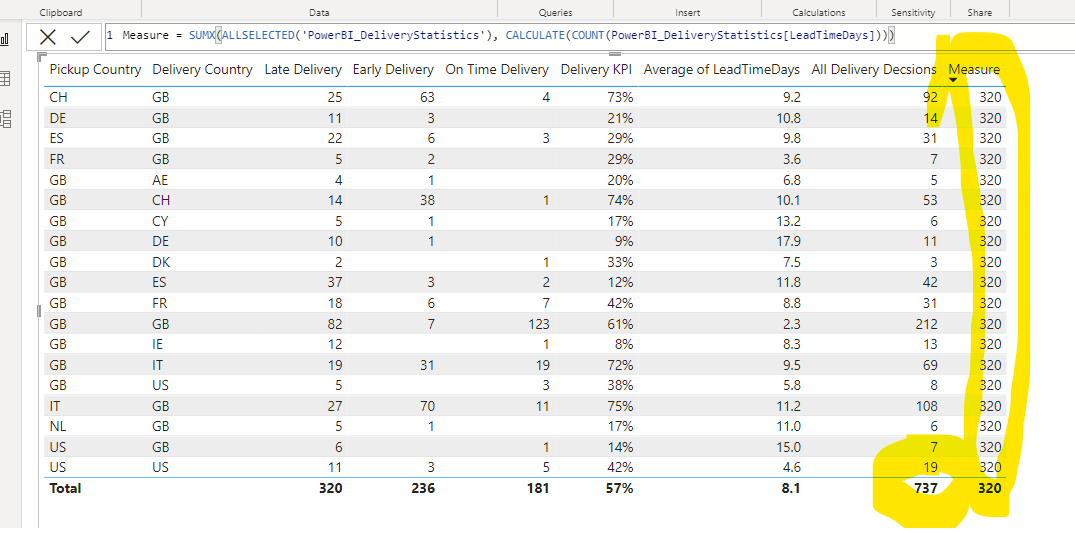Screen dimensions: 1075x533
Task: Click All Delivery Decsions value 108
Action: click(x=926, y=405)
